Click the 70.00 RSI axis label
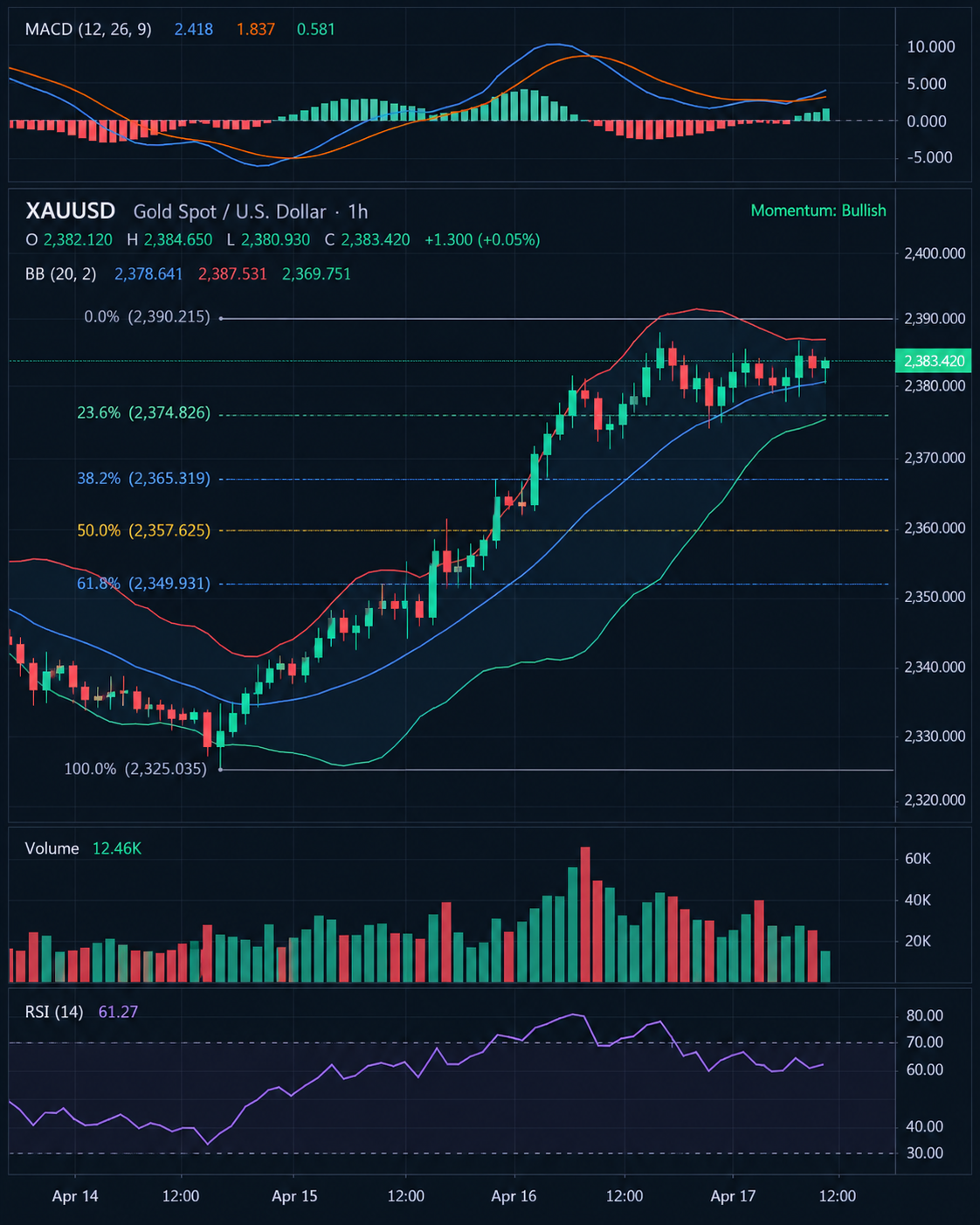980x1225 pixels. 925,1042
